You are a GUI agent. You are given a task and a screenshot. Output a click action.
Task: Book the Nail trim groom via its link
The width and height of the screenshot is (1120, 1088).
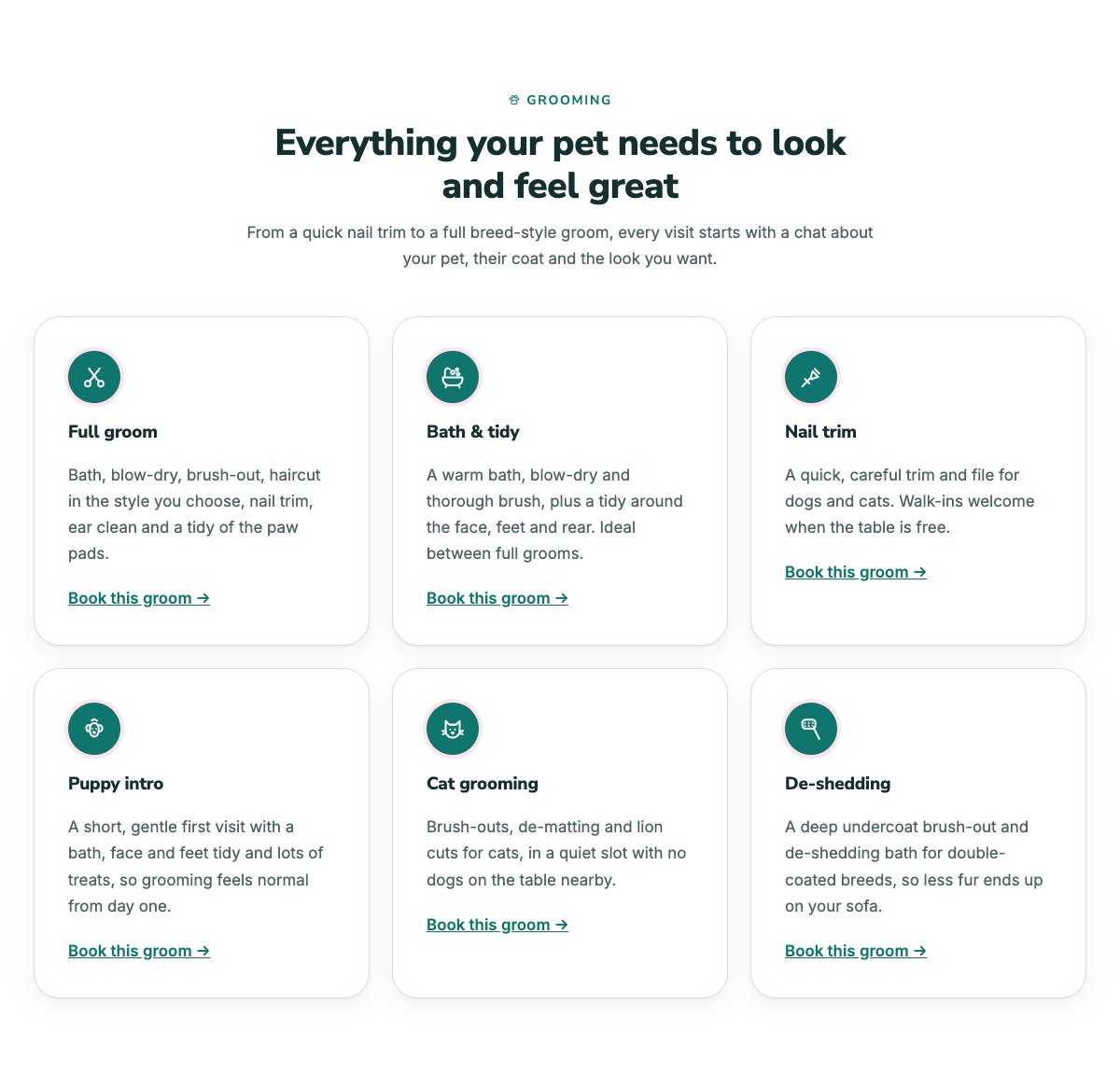tap(856, 572)
